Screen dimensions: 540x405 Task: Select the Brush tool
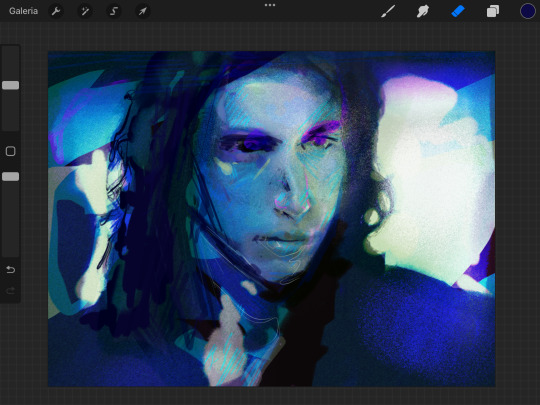pyautogui.click(x=388, y=11)
